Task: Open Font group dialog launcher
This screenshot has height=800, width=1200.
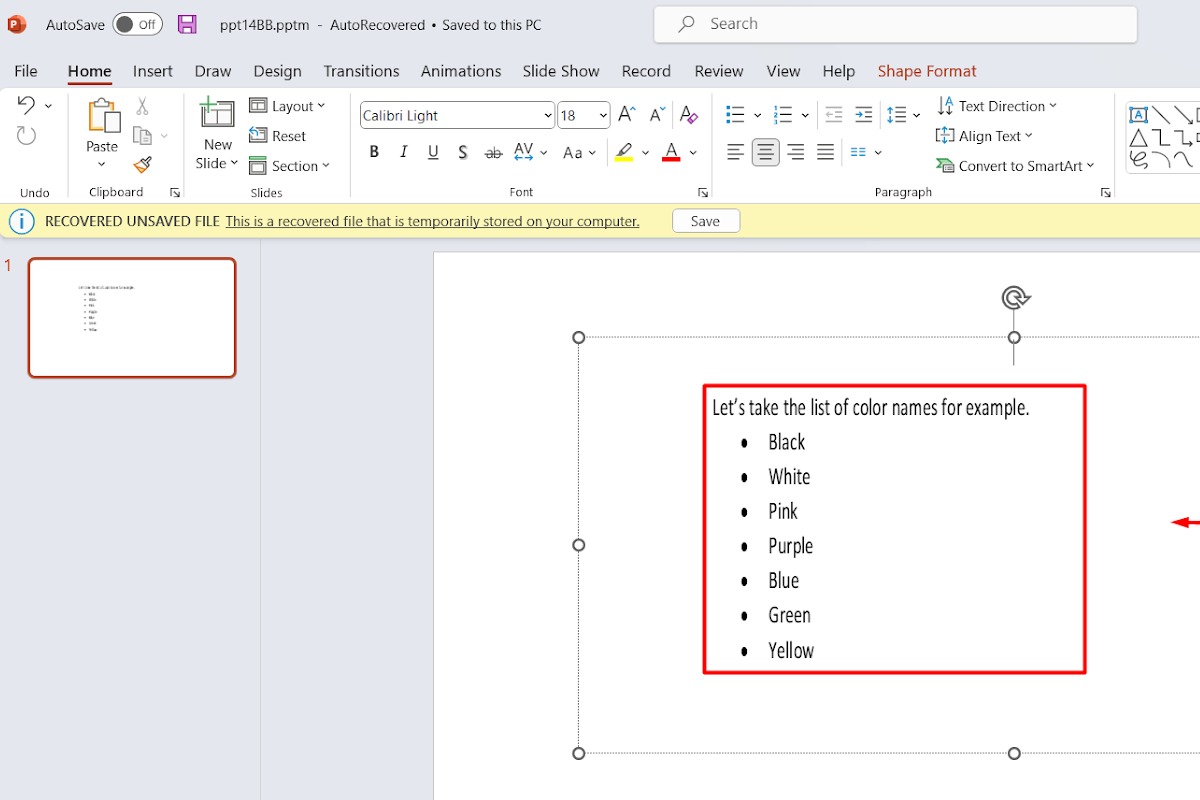Action: click(703, 192)
